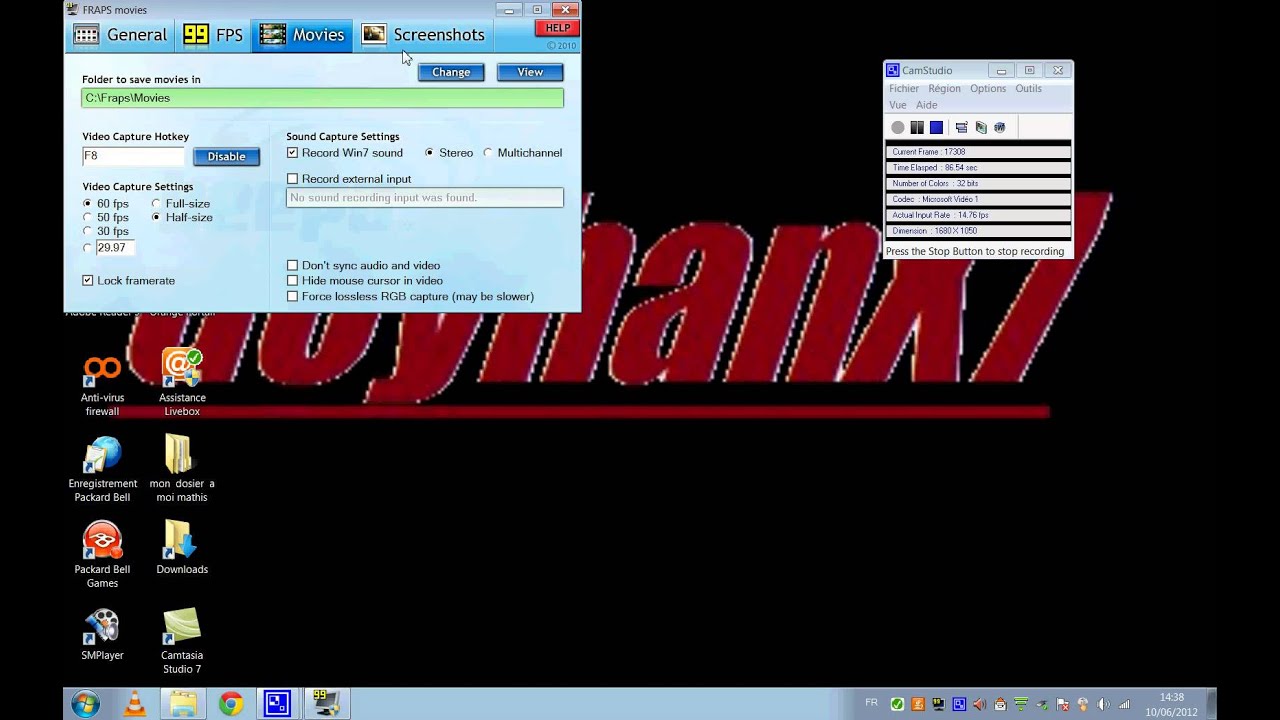
Task: Open CamStudio Aide menu
Action: pyautogui.click(x=927, y=105)
